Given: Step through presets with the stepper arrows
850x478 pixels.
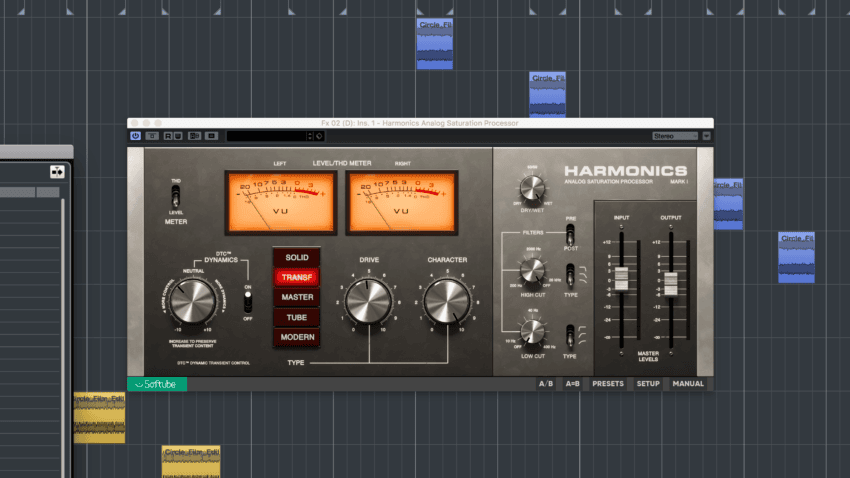Looking at the screenshot, I should [x=310, y=136].
